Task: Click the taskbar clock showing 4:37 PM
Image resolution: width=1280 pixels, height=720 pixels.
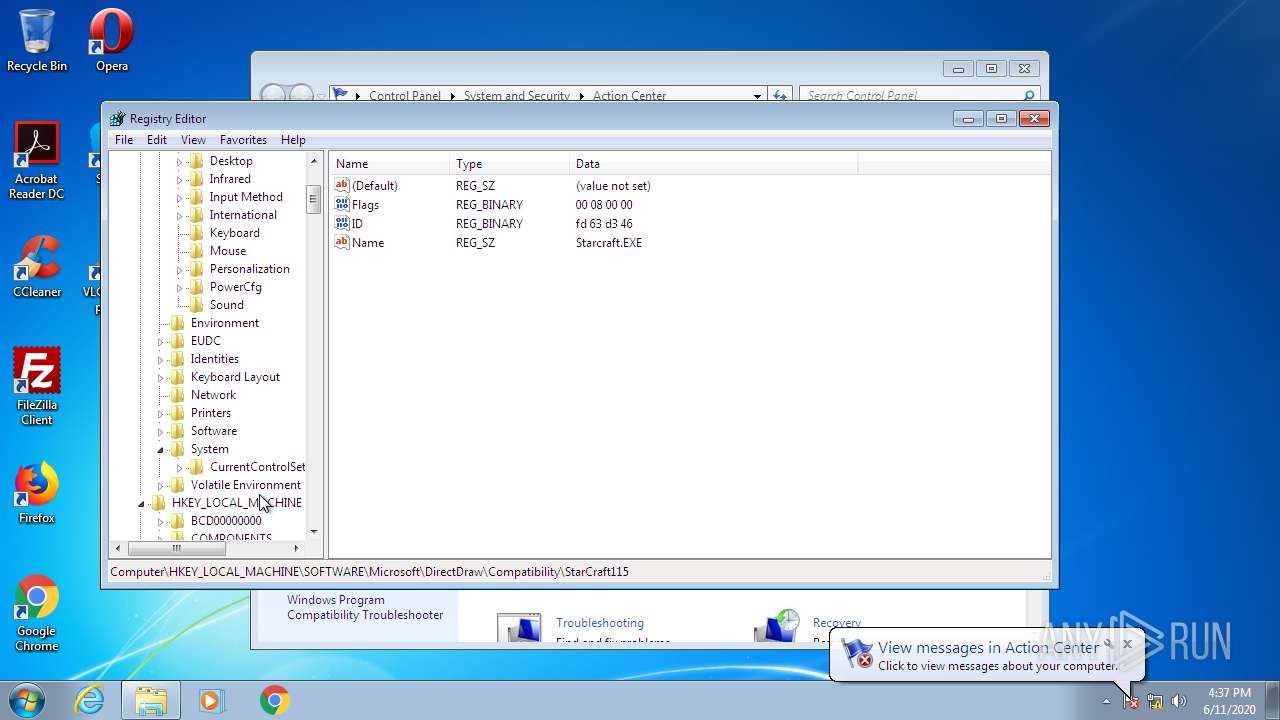Action: click(1229, 701)
